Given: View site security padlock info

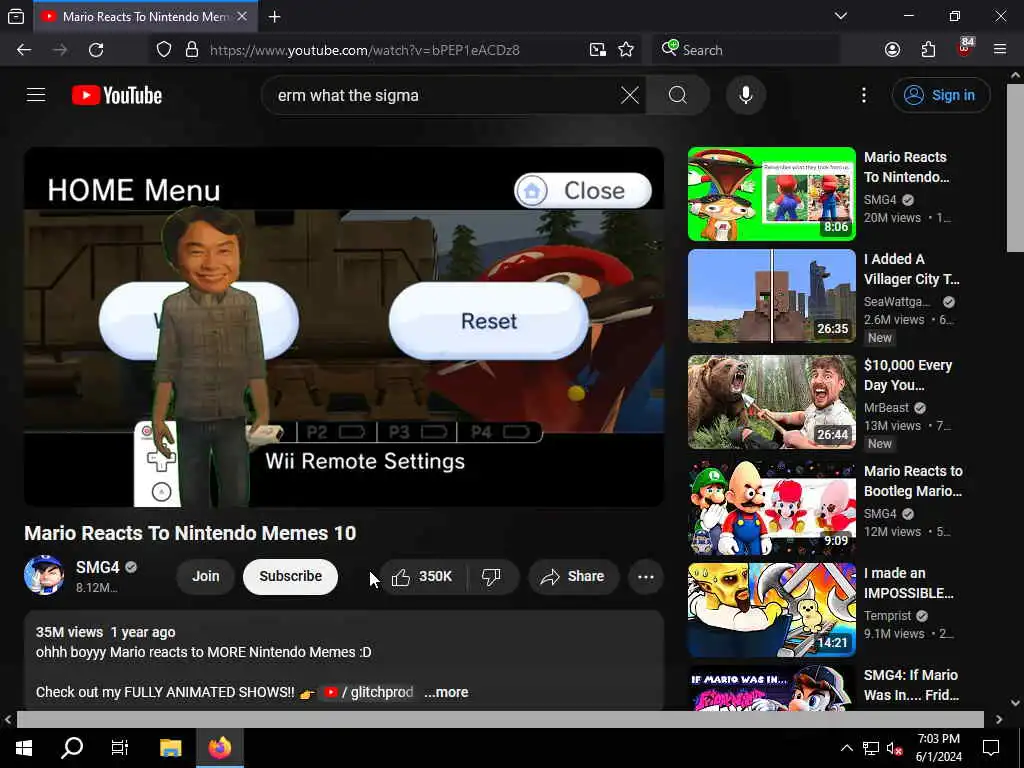Looking at the screenshot, I should 191,50.
